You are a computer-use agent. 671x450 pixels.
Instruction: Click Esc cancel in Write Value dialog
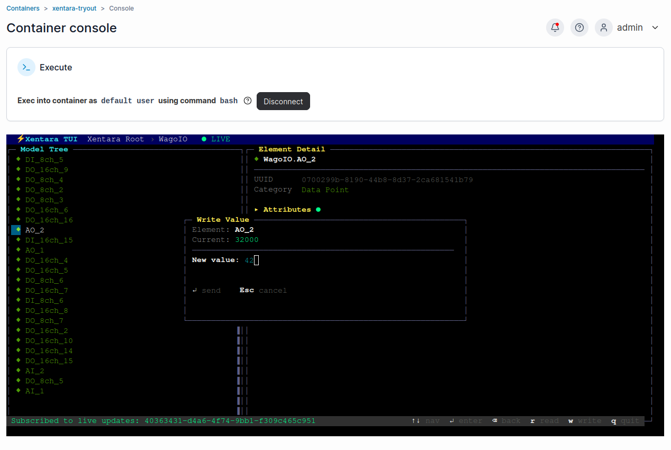pos(263,290)
